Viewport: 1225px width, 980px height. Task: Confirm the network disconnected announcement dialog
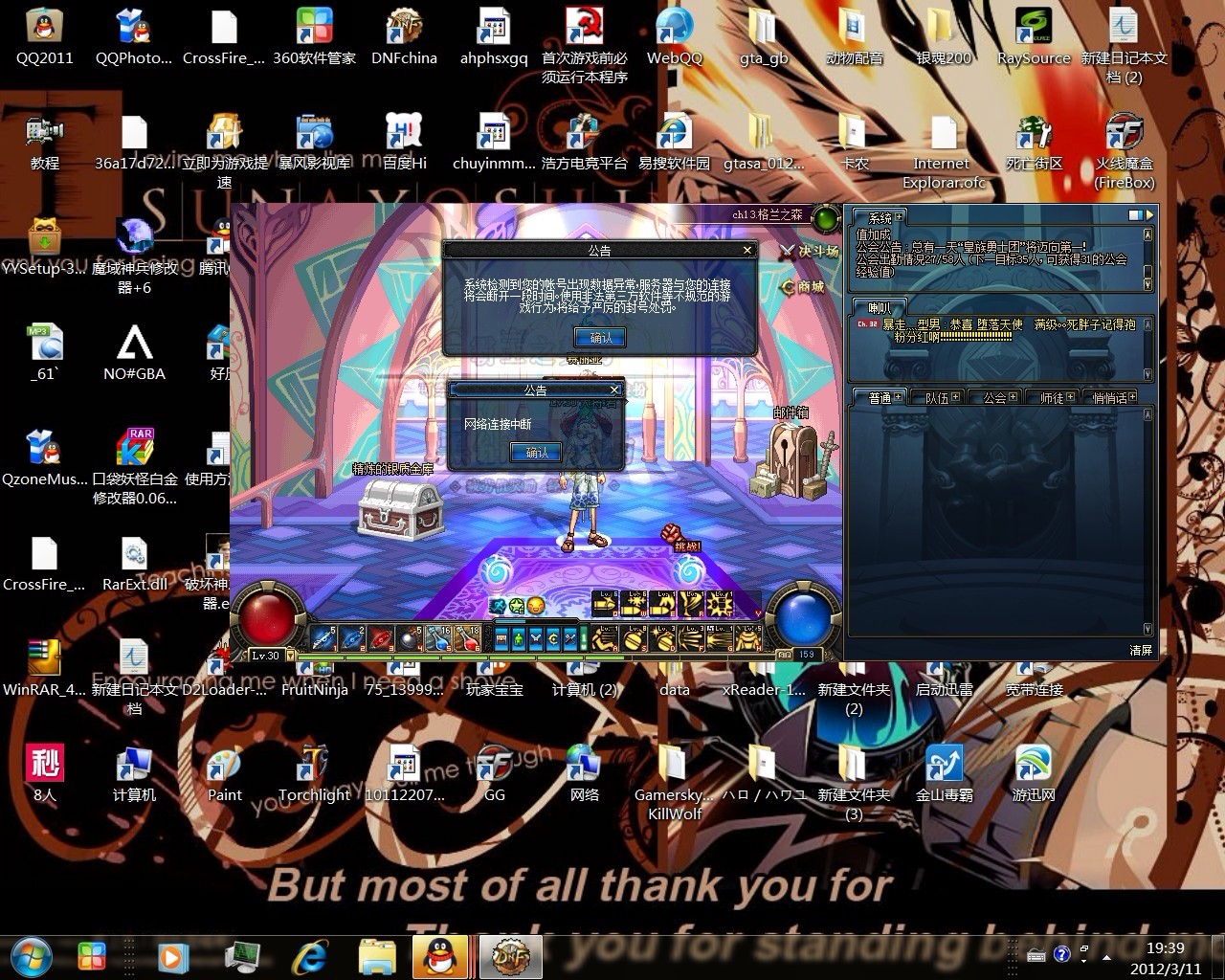click(x=537, y=453)
